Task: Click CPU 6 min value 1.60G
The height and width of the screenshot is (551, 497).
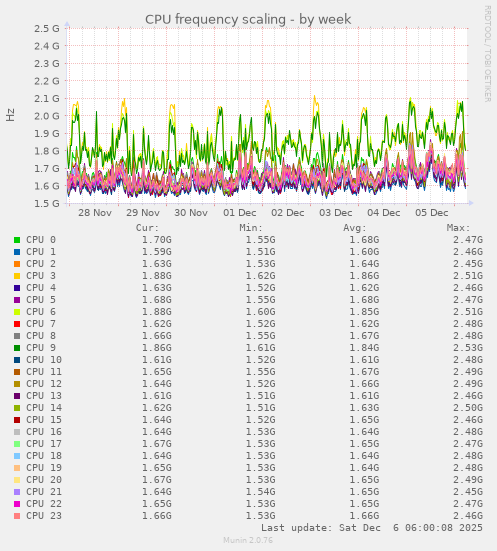Action: point(260,312)
